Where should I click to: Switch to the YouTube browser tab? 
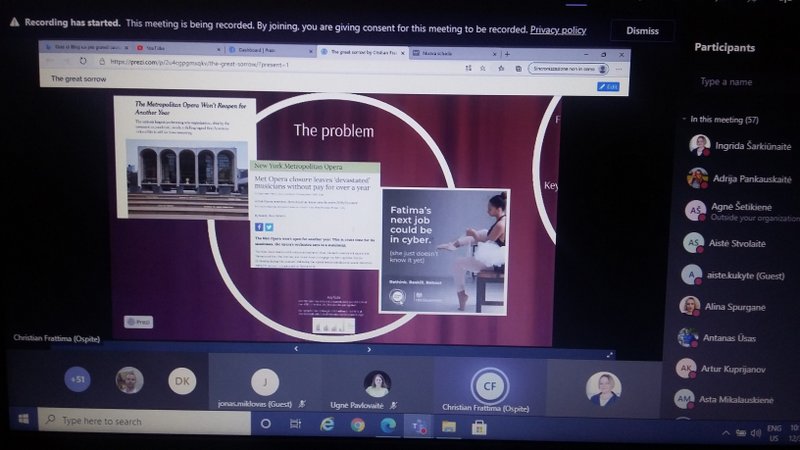(179, 48)
